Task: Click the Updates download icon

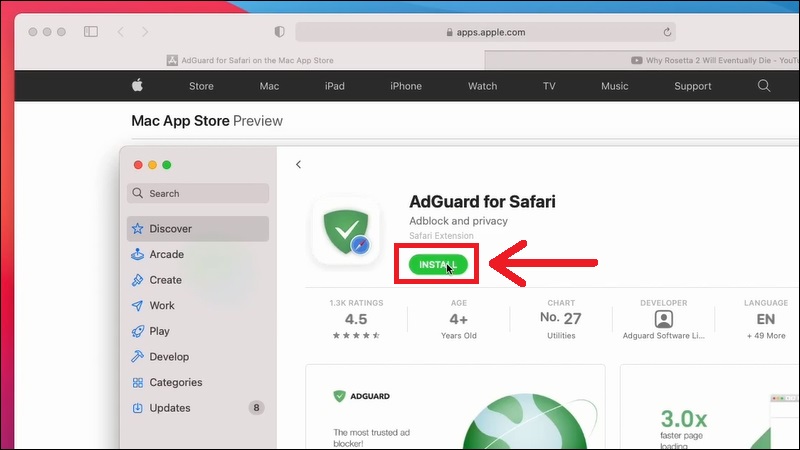Action: click(137, 408)
